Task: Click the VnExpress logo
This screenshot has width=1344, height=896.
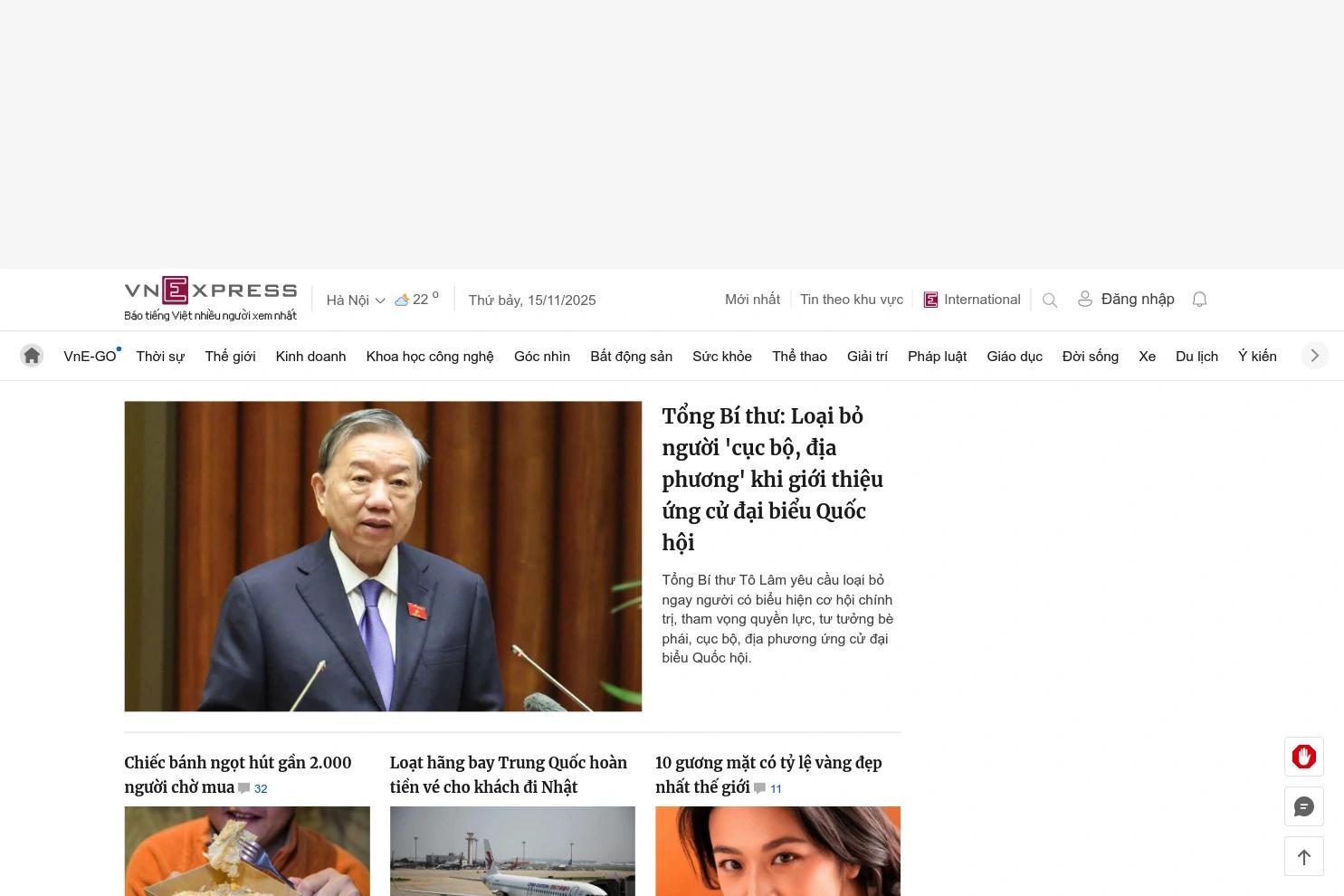Action: 211,291
